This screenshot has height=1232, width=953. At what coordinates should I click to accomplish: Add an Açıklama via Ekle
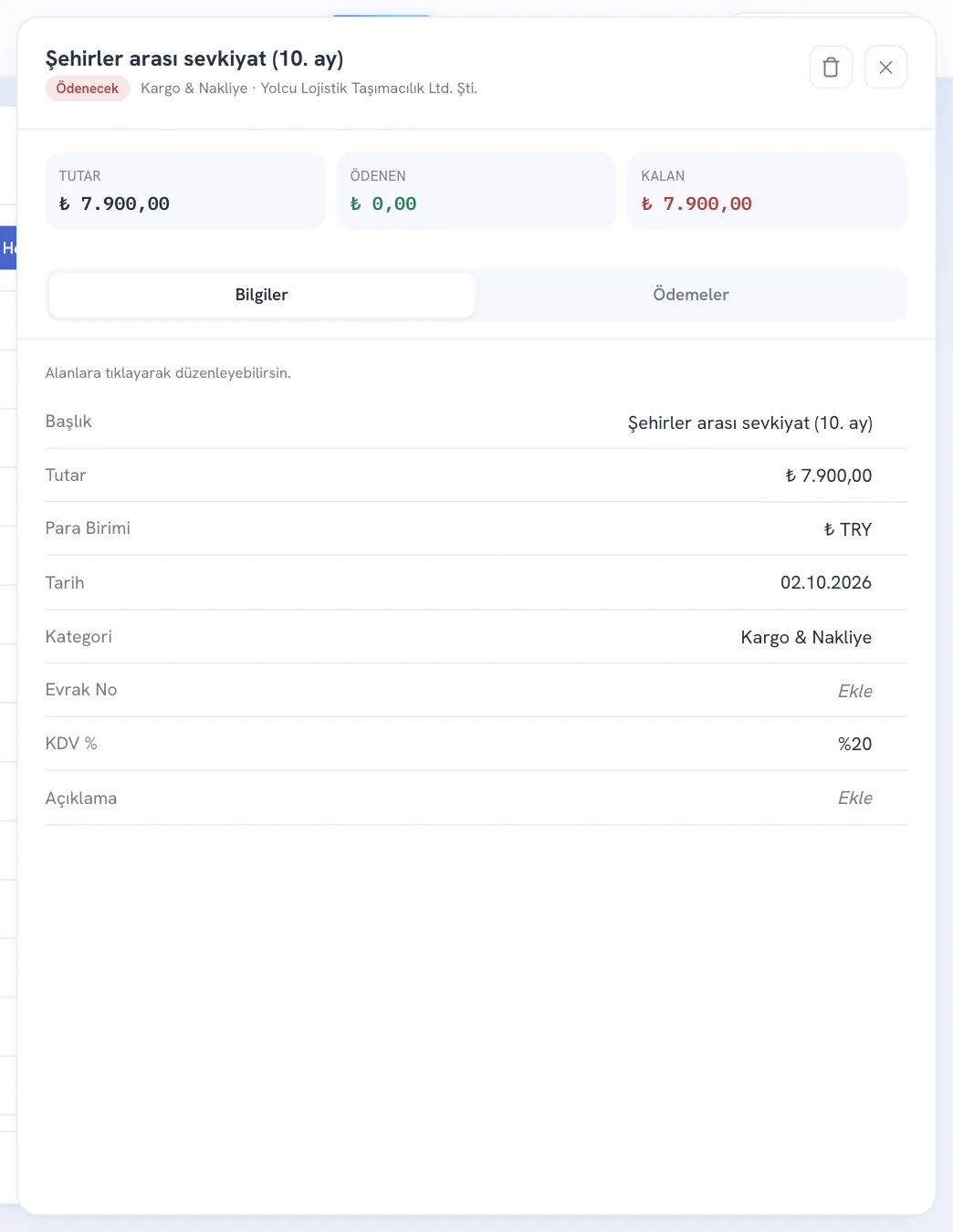click(x=855, y=798)
